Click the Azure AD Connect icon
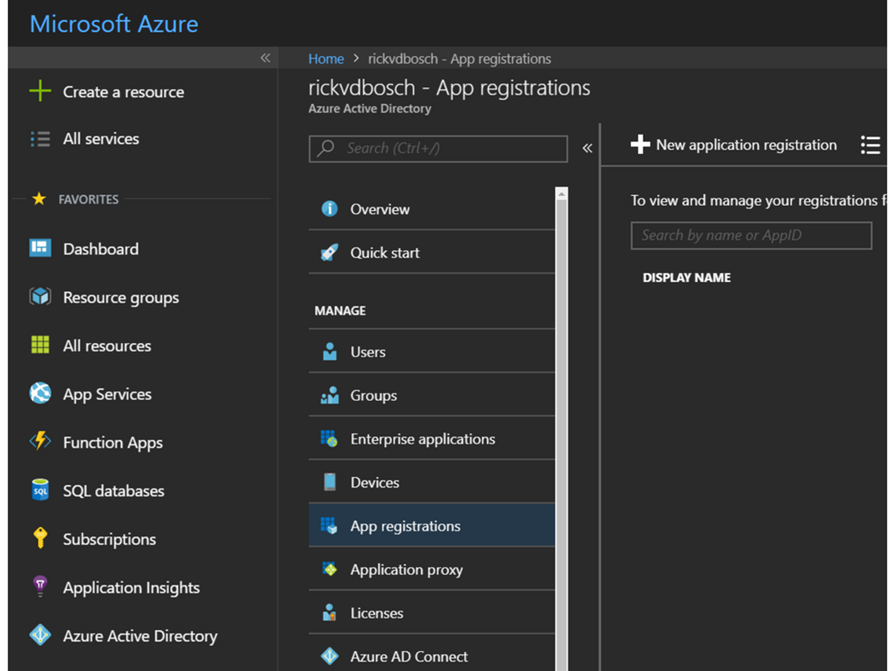The height and width of the screenshot is (671, 895). (x=329, y=656)
